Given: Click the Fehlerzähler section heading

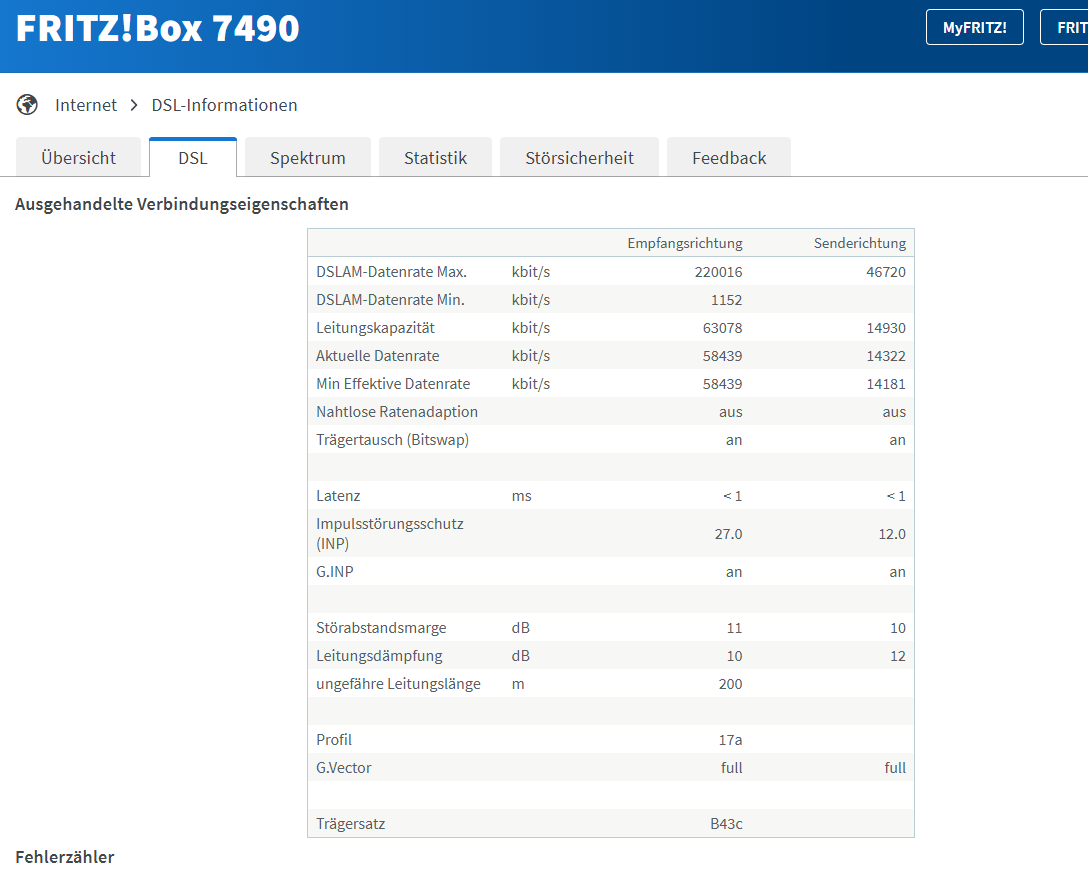Looking at the screenshot, I should click(x=65, y=857).
